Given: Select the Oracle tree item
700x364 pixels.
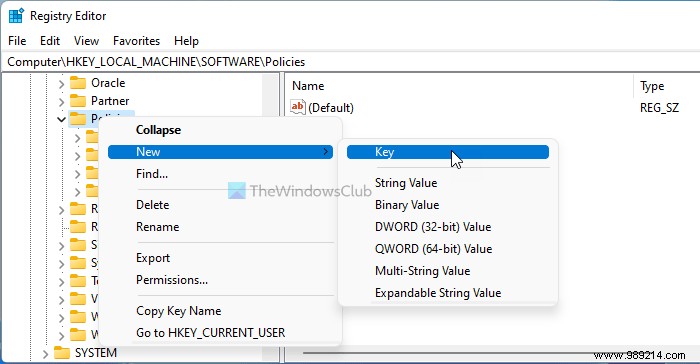Looking at the screenshot, I should (108, 83).
